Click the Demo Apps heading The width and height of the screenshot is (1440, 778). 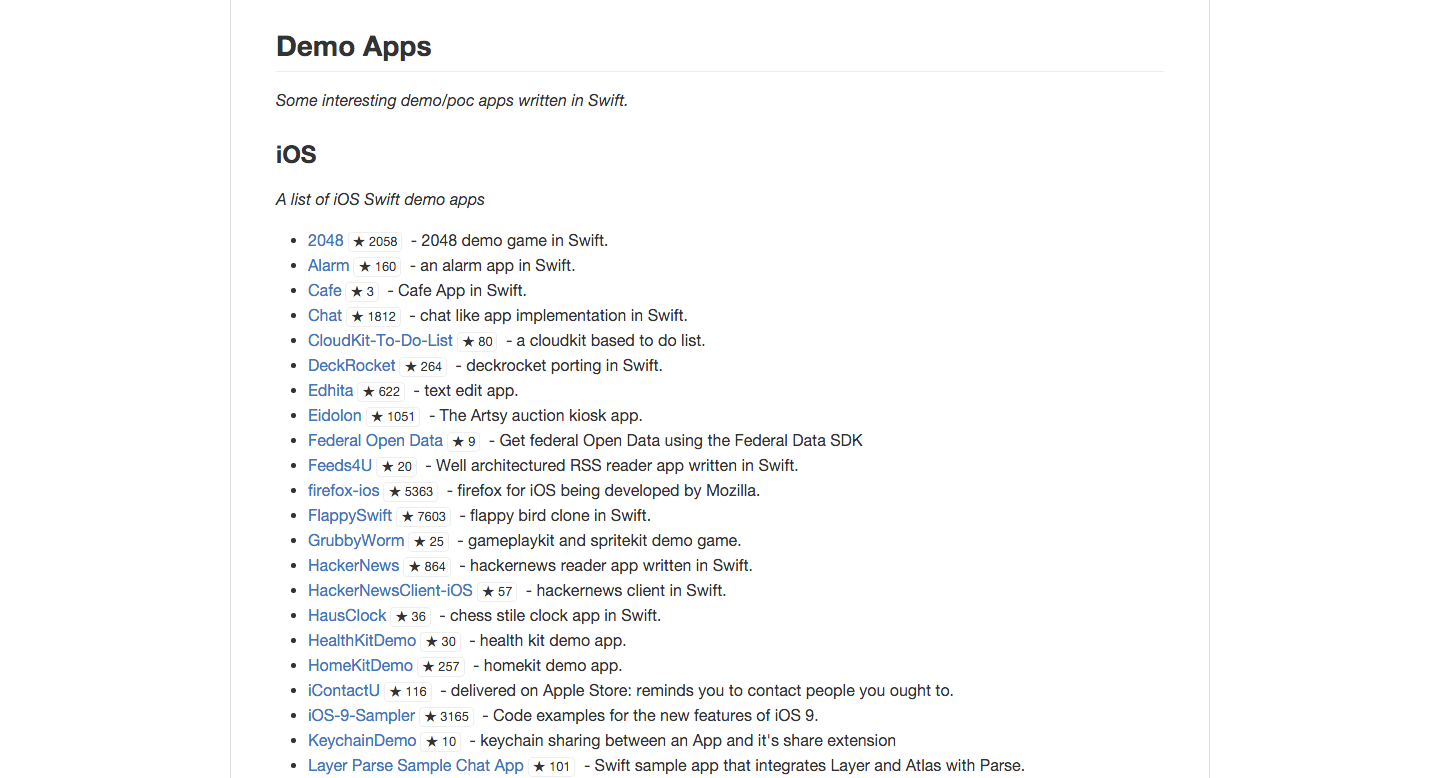pyautogui.click(x=354, y=46)
